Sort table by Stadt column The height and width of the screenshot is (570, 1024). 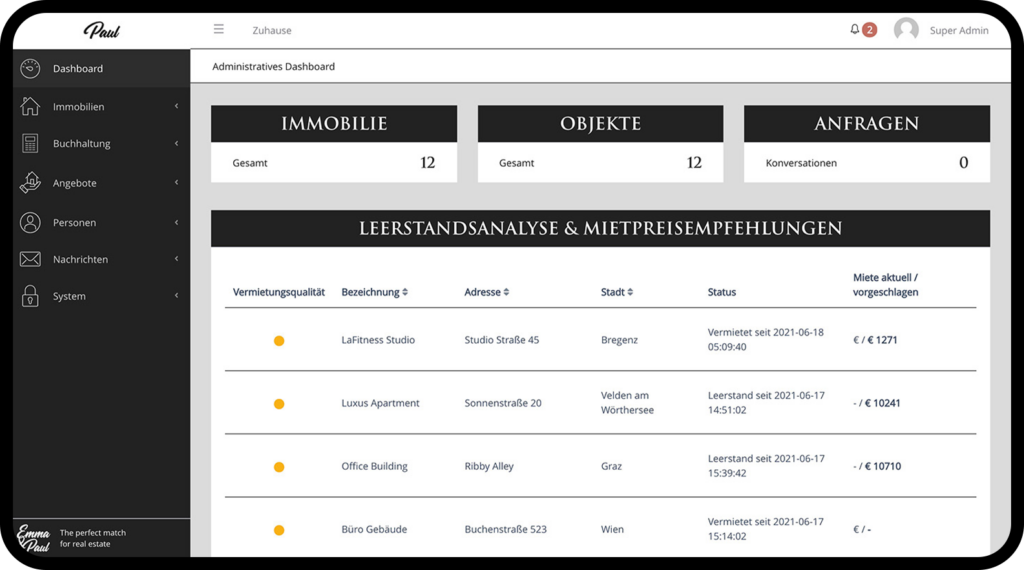tap(616, 292)
